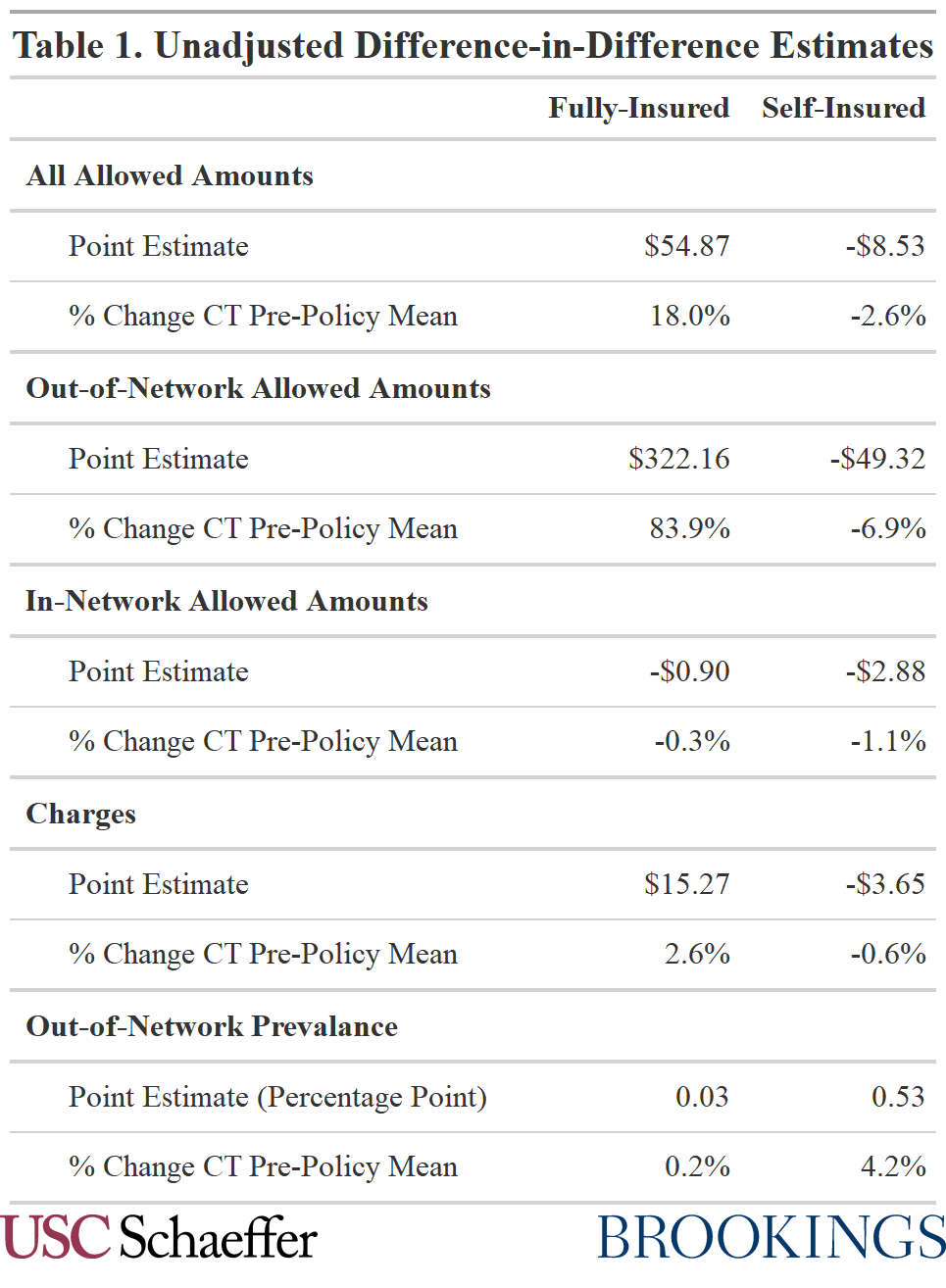Image resolution: width=946 pixels, height=1288 pixels.
Task: Click the table title heading
Action: pyautogui.click(x=473, y=46)
